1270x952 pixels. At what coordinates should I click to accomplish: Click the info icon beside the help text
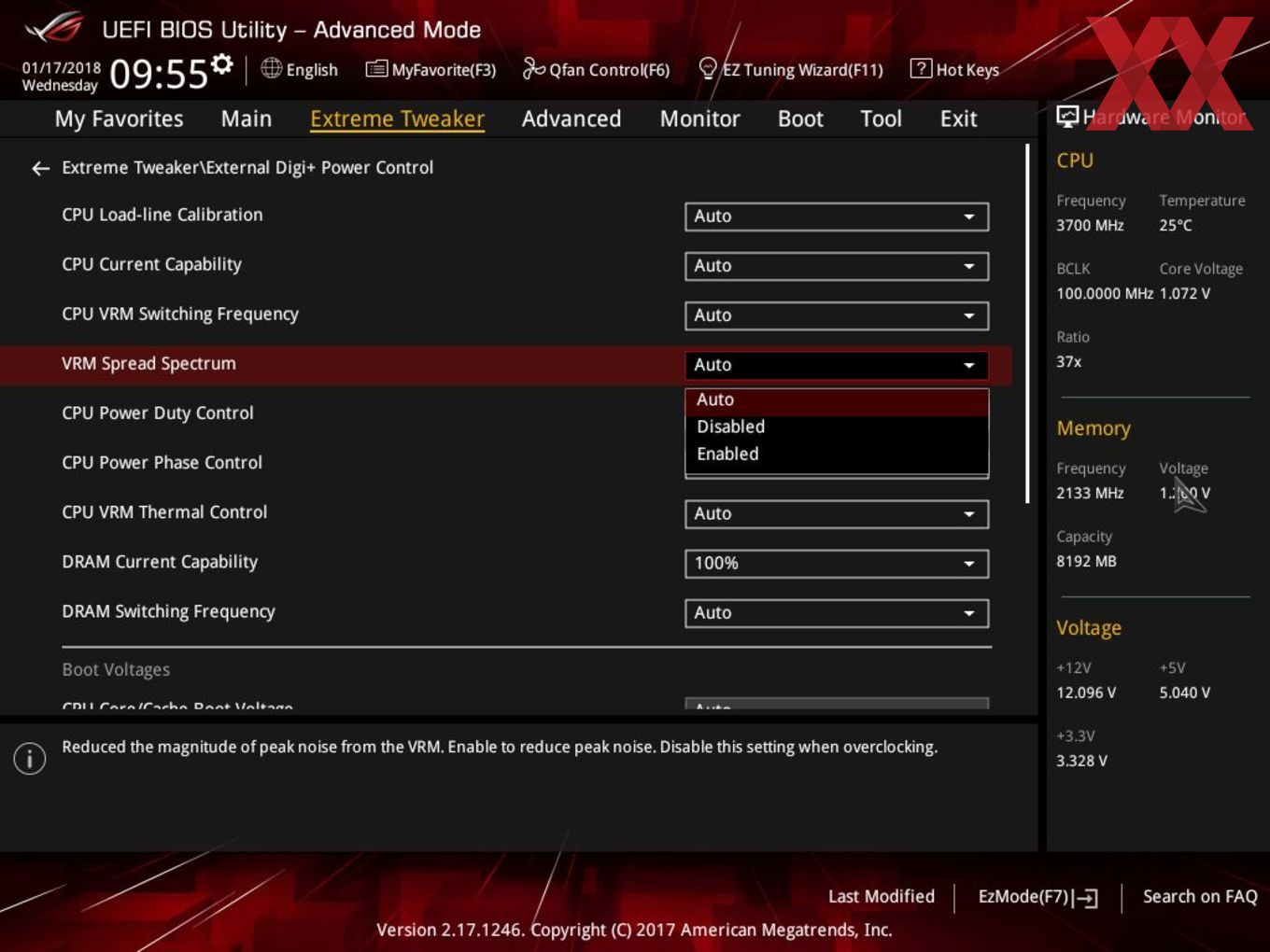30,758
